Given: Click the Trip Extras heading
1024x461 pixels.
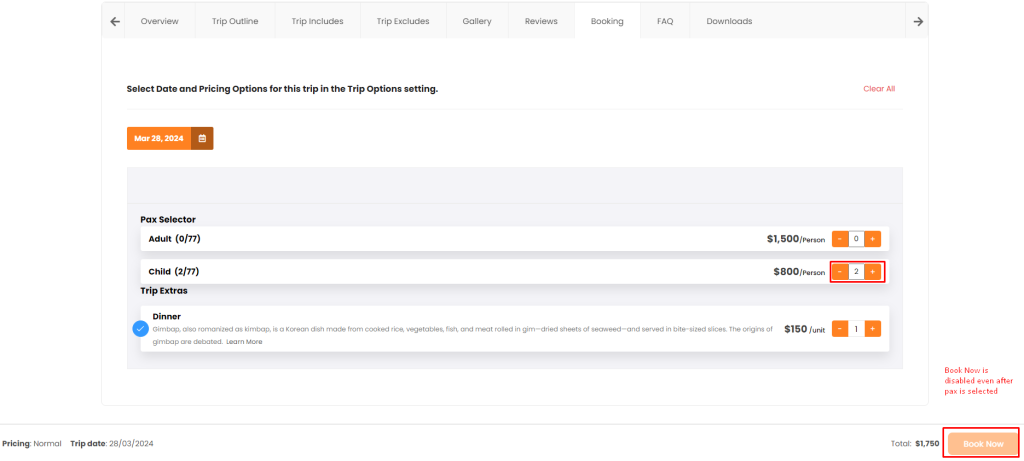Looking at the screenshot, I should point(164,291).
